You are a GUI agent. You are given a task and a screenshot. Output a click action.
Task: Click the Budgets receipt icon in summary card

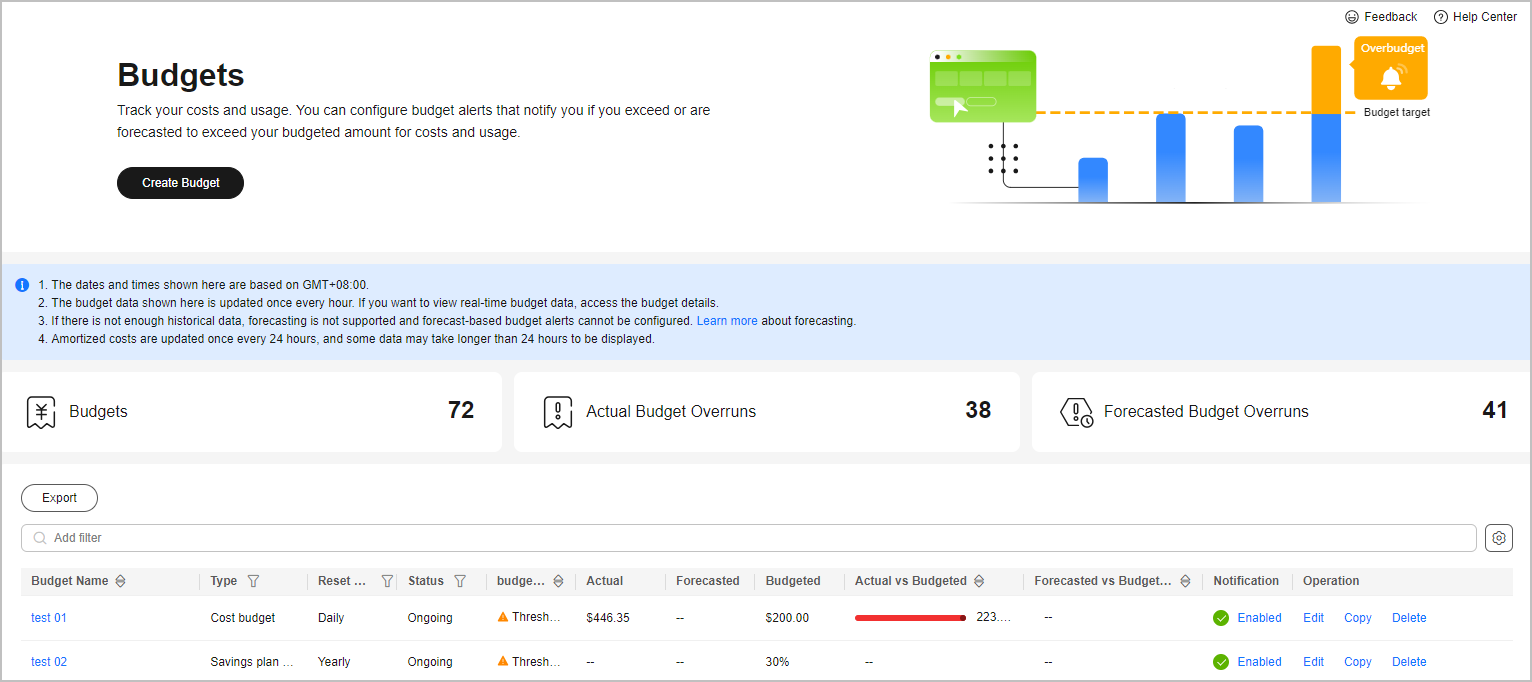point(41,412)
